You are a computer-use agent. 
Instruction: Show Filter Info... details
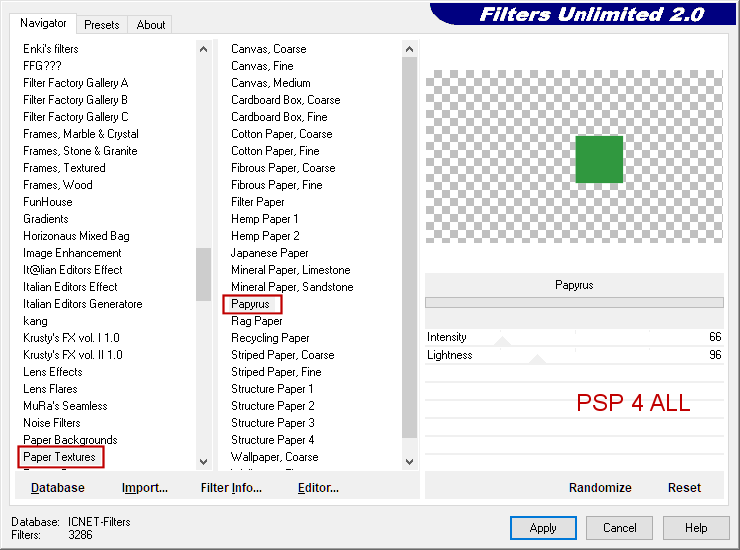click(231, 488)
